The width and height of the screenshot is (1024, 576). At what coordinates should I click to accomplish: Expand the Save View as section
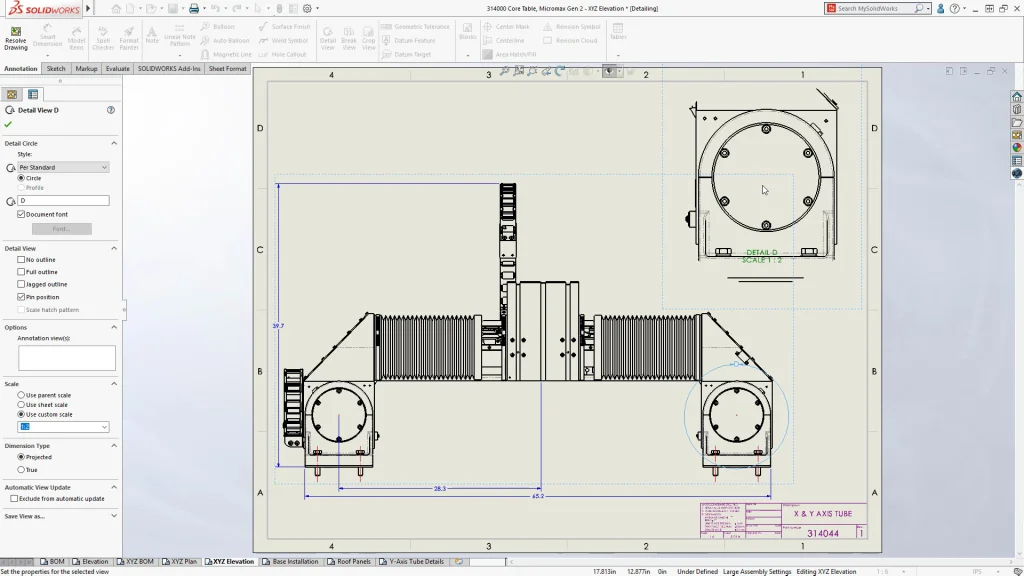(113, 516)
